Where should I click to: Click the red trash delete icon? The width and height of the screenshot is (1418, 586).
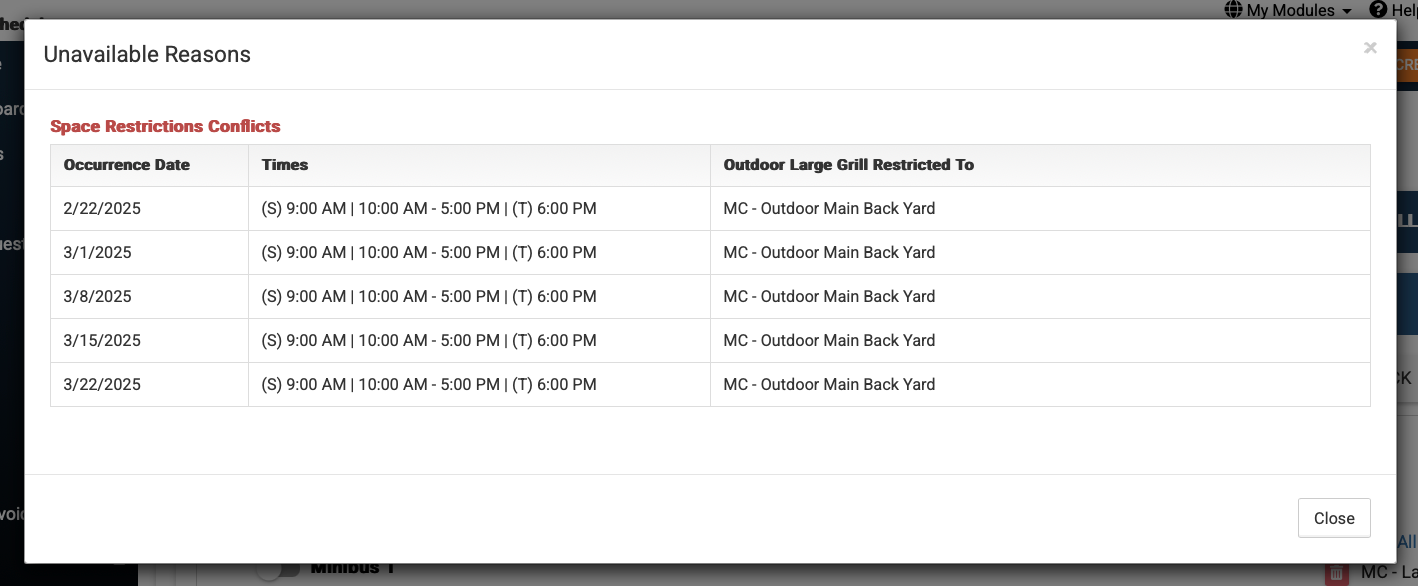pyautogui.click(x=1334, y=574)
